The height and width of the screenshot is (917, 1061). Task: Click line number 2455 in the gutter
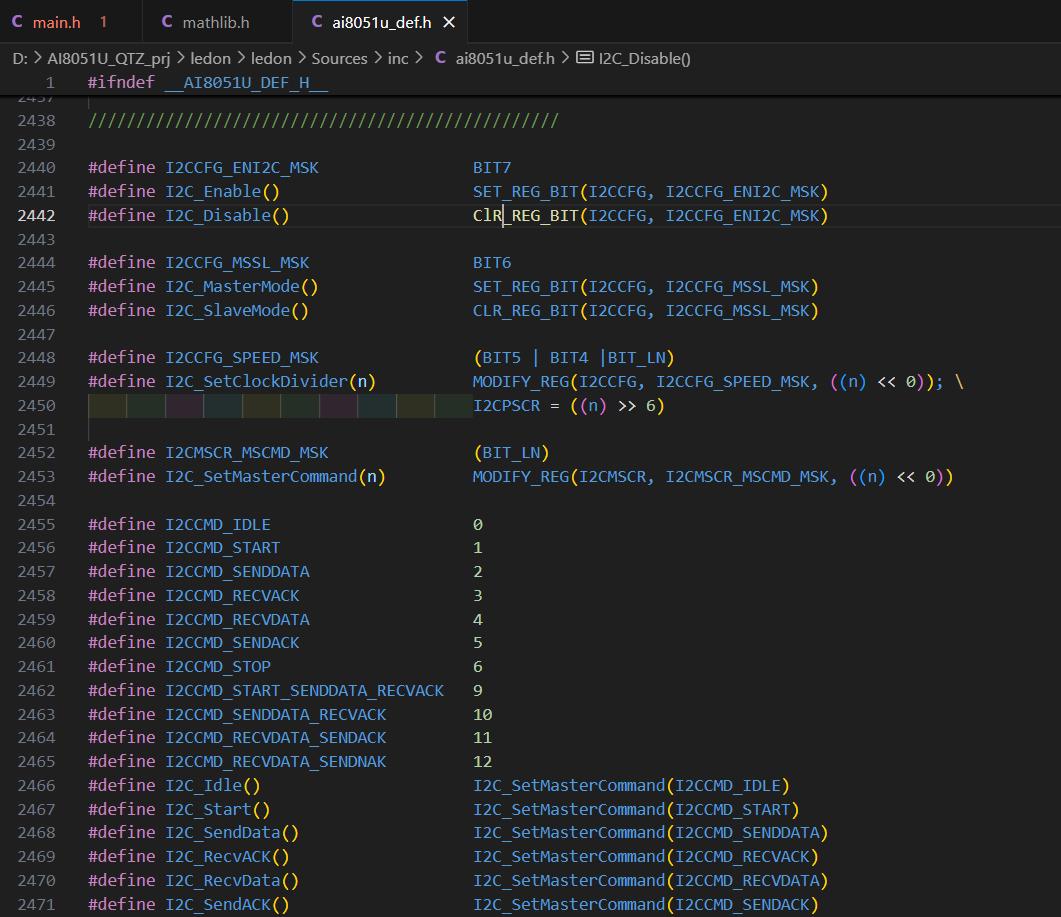tap(36, 524)
